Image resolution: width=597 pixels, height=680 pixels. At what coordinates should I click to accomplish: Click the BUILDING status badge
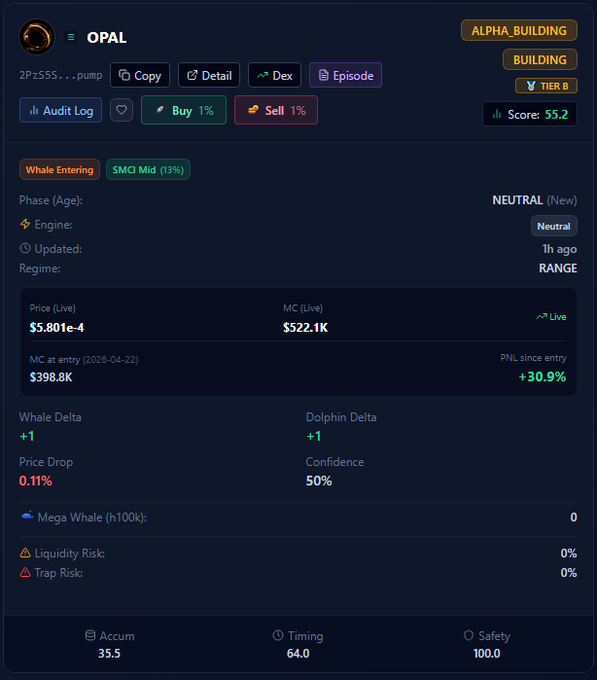point(540,59)
